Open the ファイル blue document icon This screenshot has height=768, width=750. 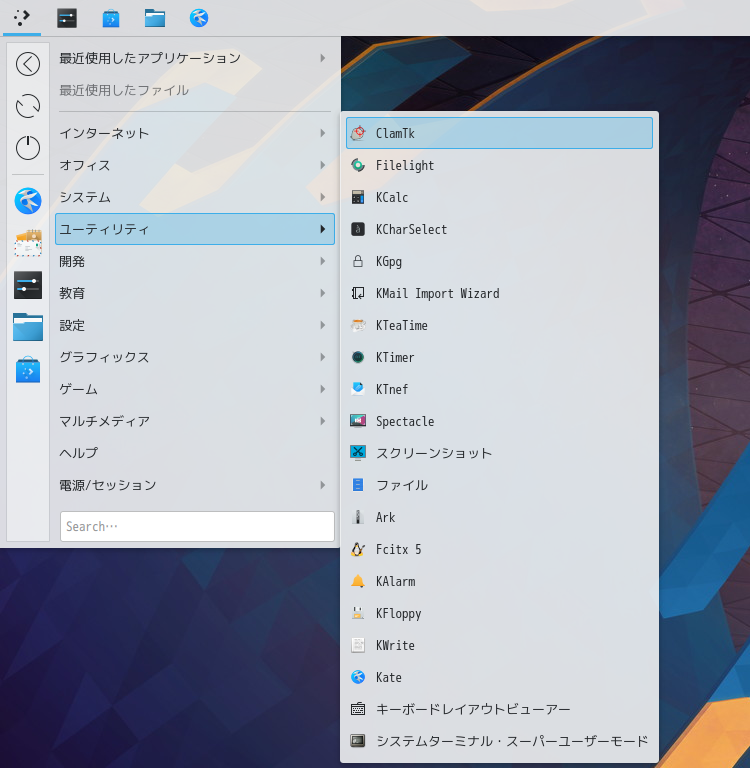(x=358, y=485)
